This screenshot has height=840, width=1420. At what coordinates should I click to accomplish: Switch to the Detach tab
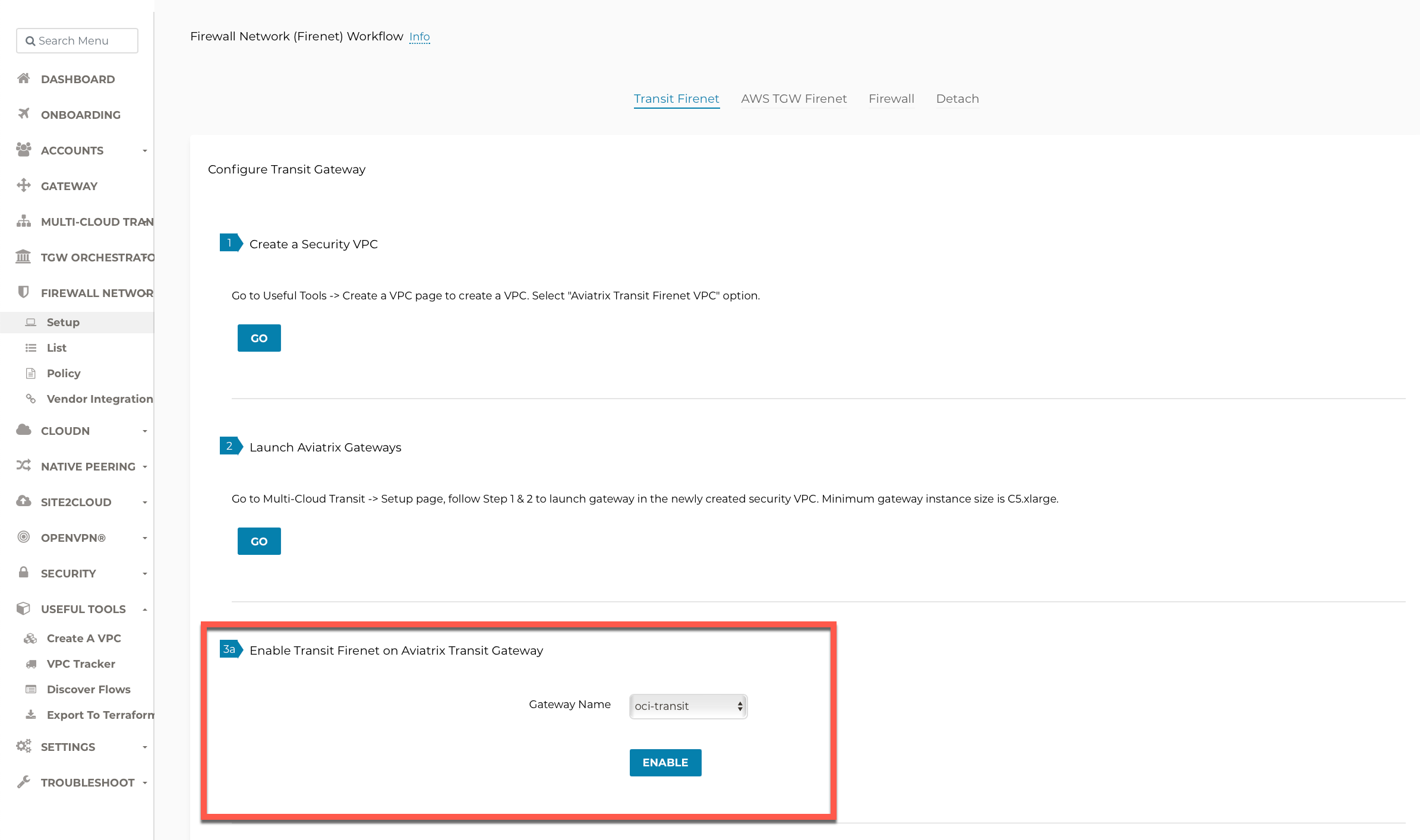coord(957,99)
